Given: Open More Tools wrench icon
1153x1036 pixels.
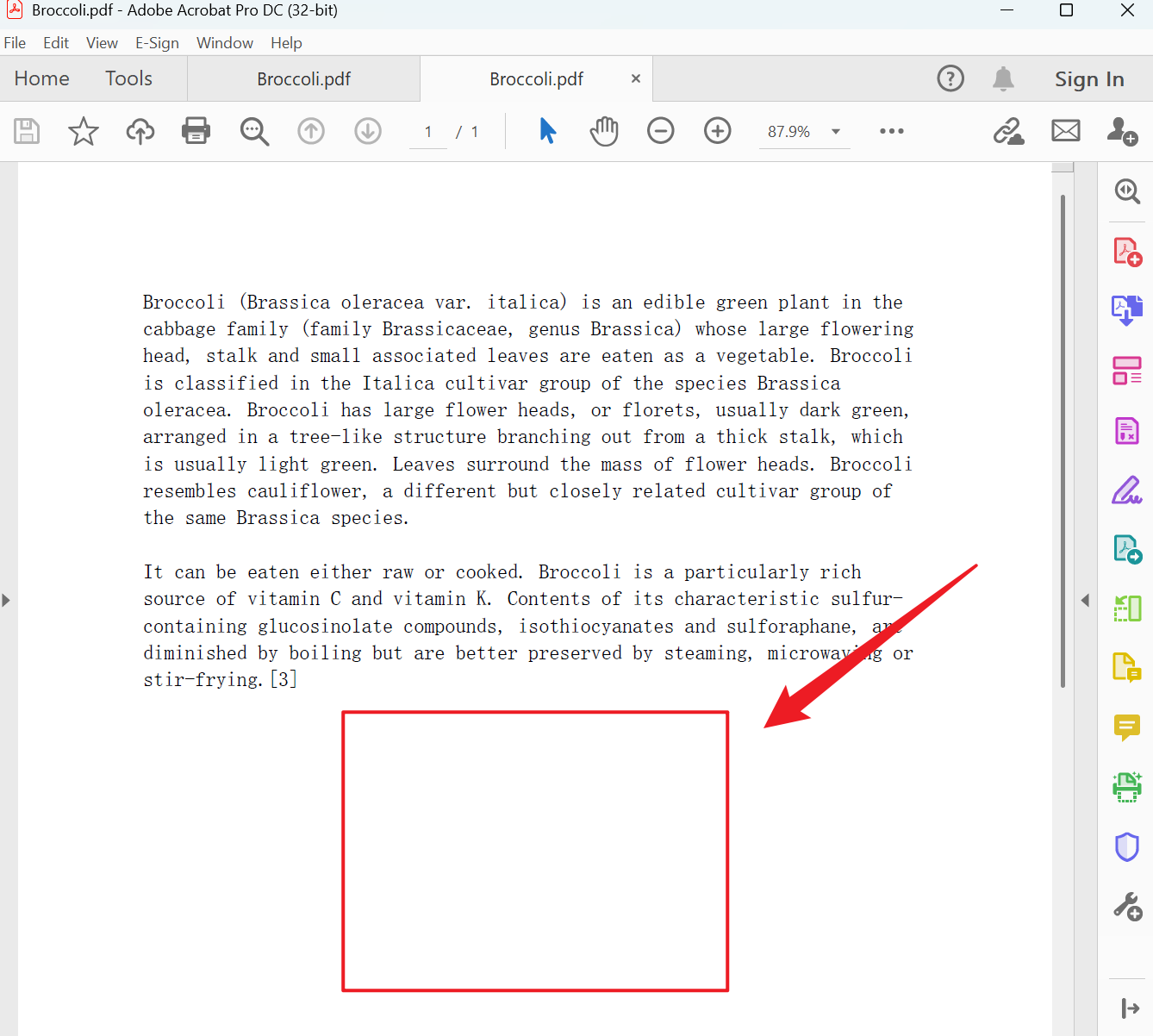Looking at the screenshot, I should click(x=1127, y=906).
